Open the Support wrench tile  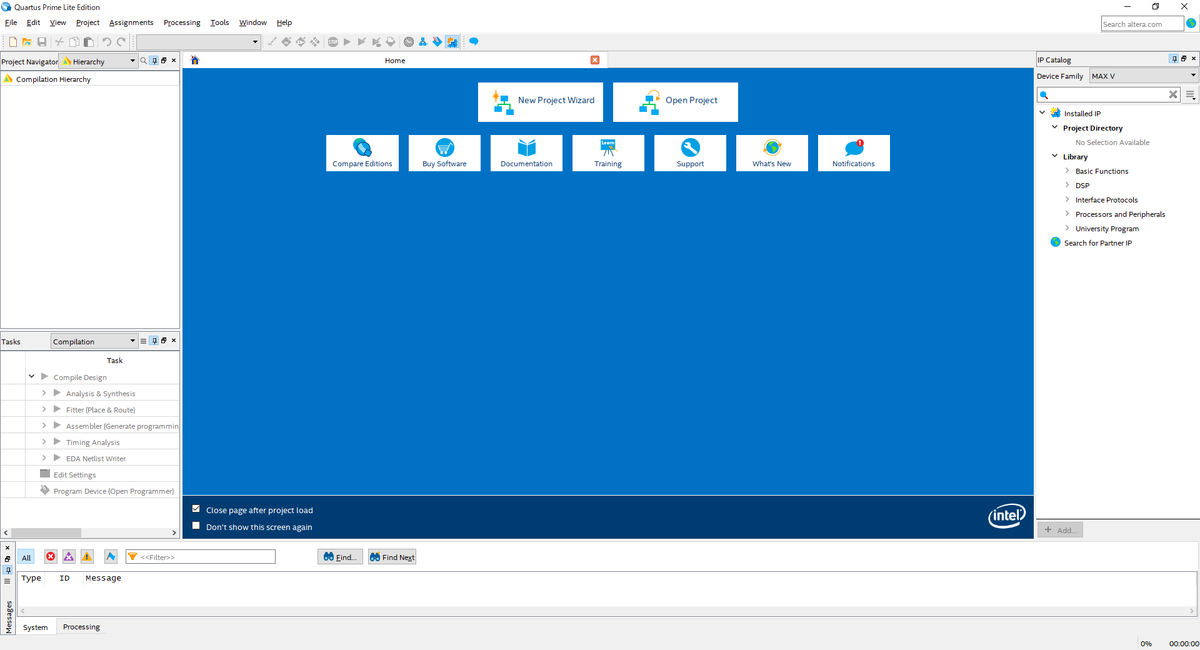click(x=690, y=153)
